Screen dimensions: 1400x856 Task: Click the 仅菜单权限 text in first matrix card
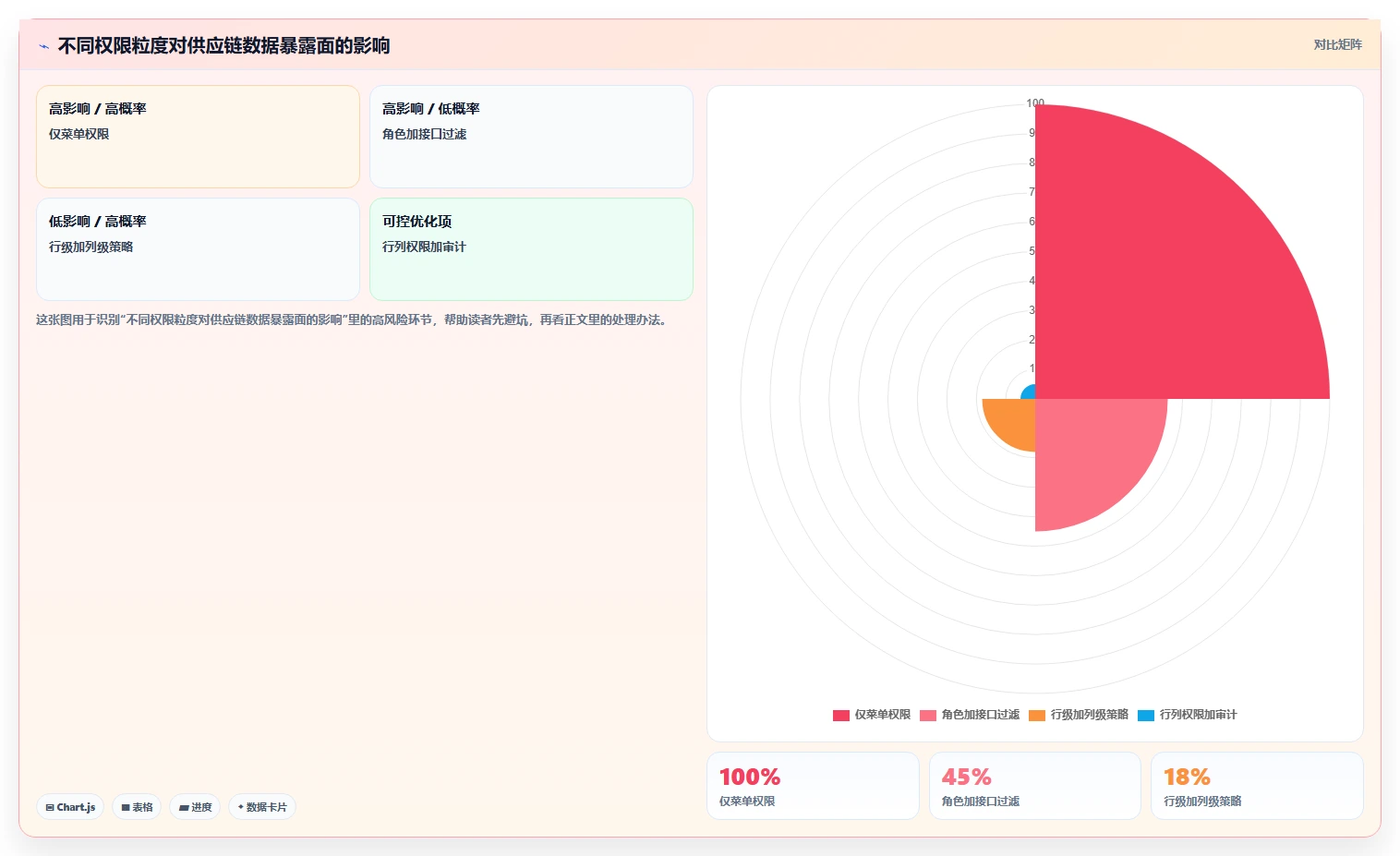click(78, 134)
